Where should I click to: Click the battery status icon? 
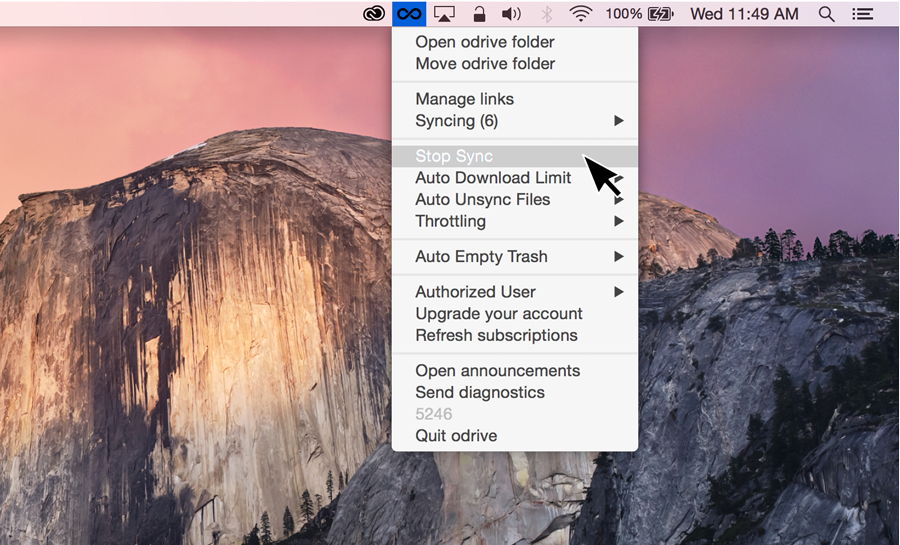point(661,14)
